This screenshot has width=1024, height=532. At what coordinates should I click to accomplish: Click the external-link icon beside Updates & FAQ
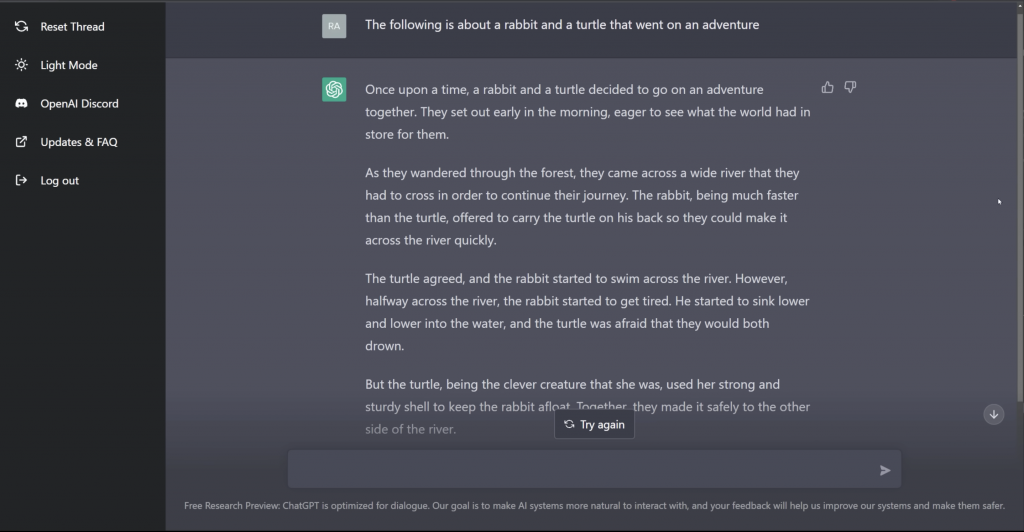[x=21, y=142]
